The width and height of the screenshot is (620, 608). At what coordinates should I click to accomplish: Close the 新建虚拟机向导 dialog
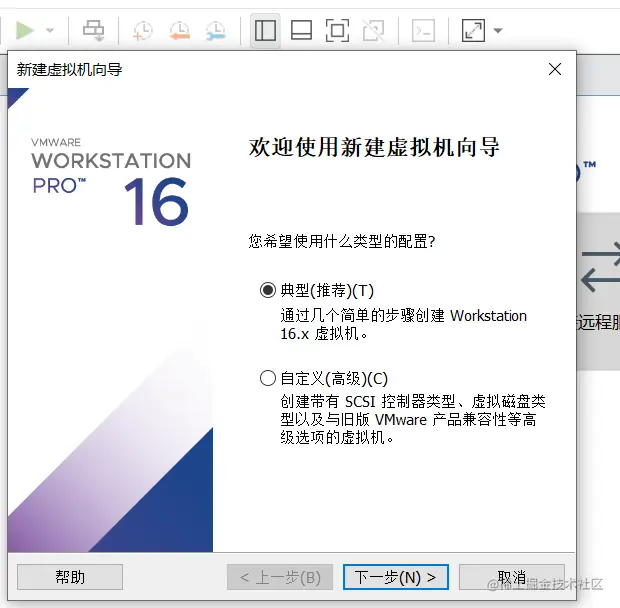click(555, 70)
